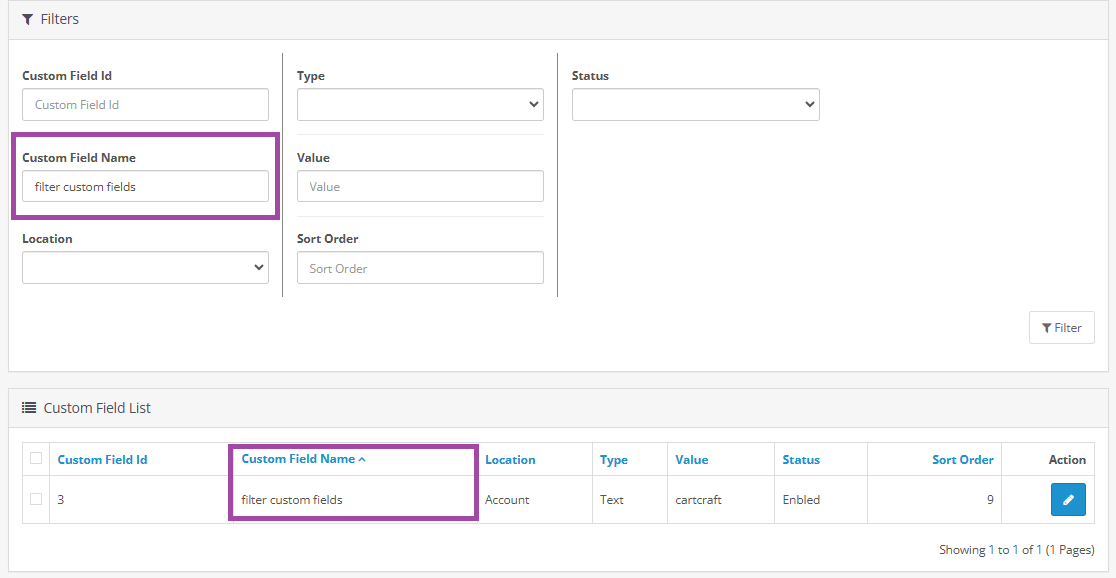Focus the Custom Field Name text field
This screenshot has height=578, width=1116.
pos(145,186)
